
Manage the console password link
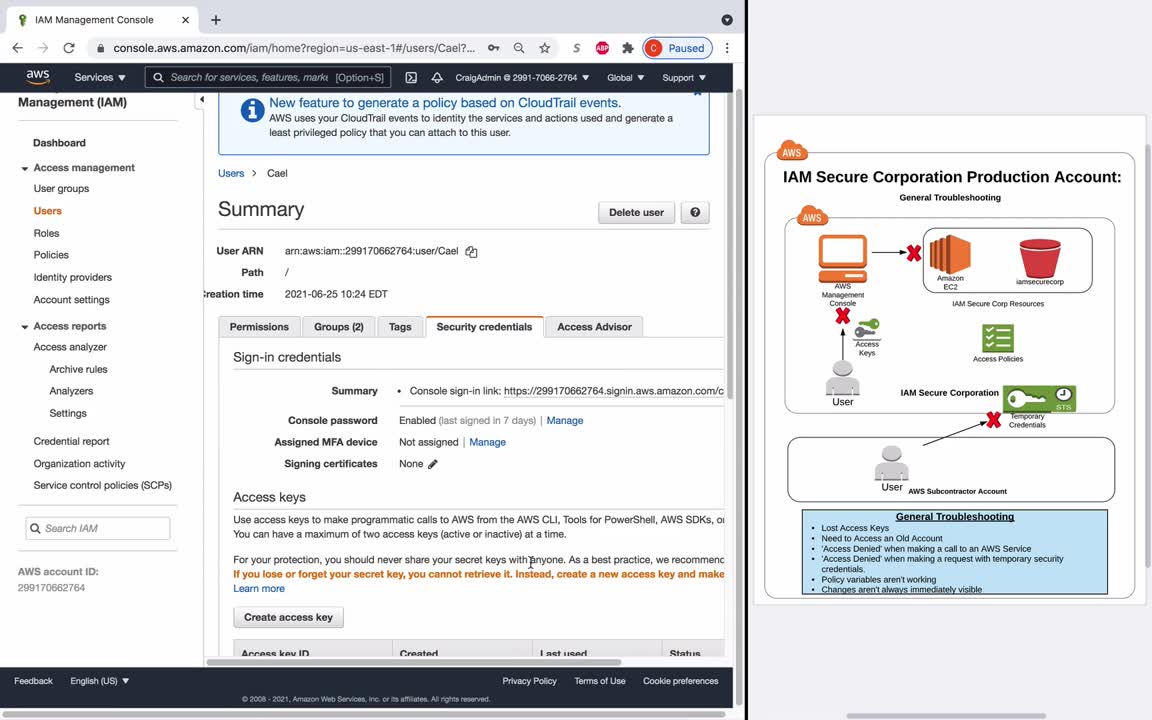[565, 420]
